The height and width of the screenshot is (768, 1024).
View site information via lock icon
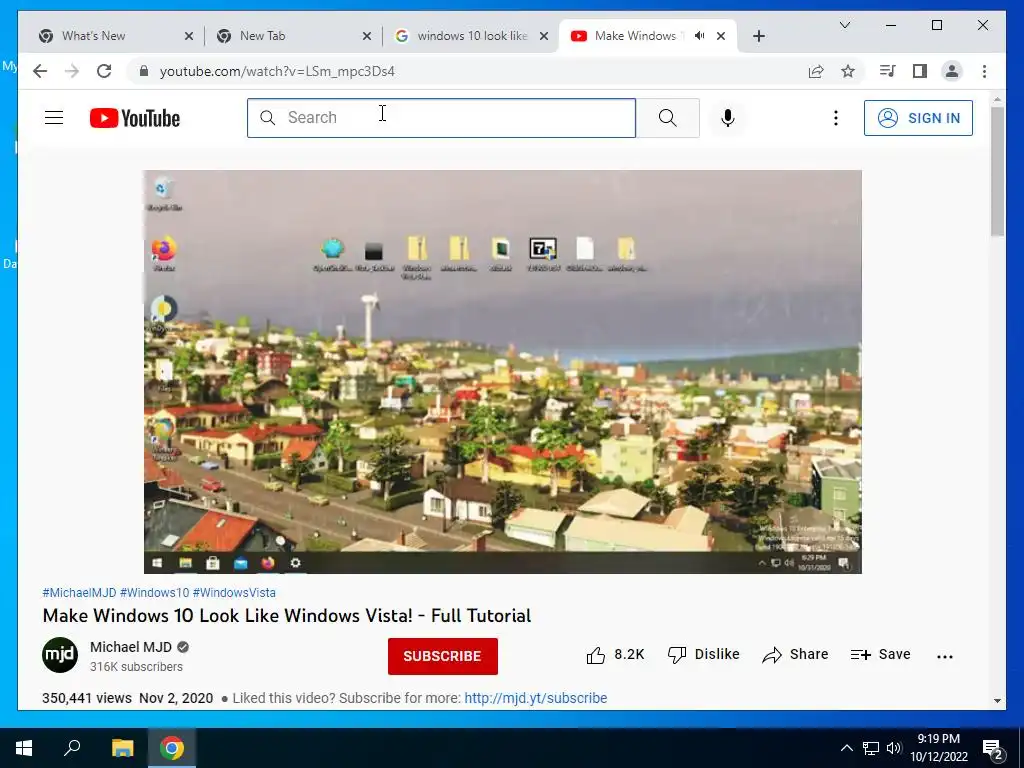(144, 71)
